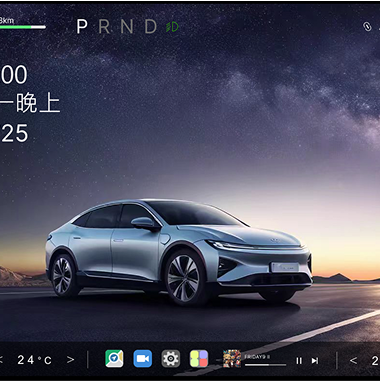Tap the FRIDAY9 song title
380x381 pixels.
[257, 357]
